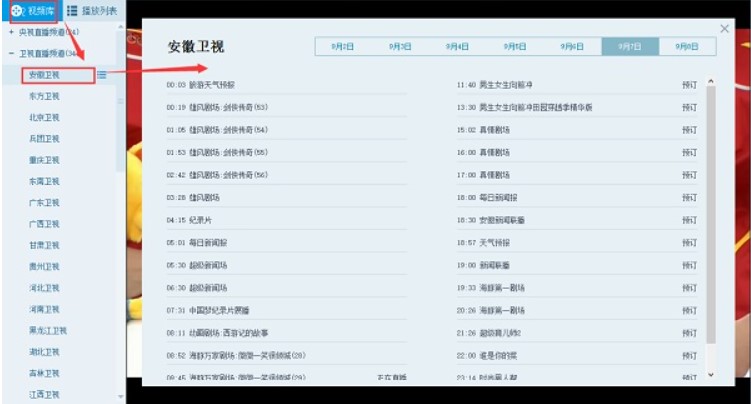Click the 06:30 program entry

(x=197, y=288)
